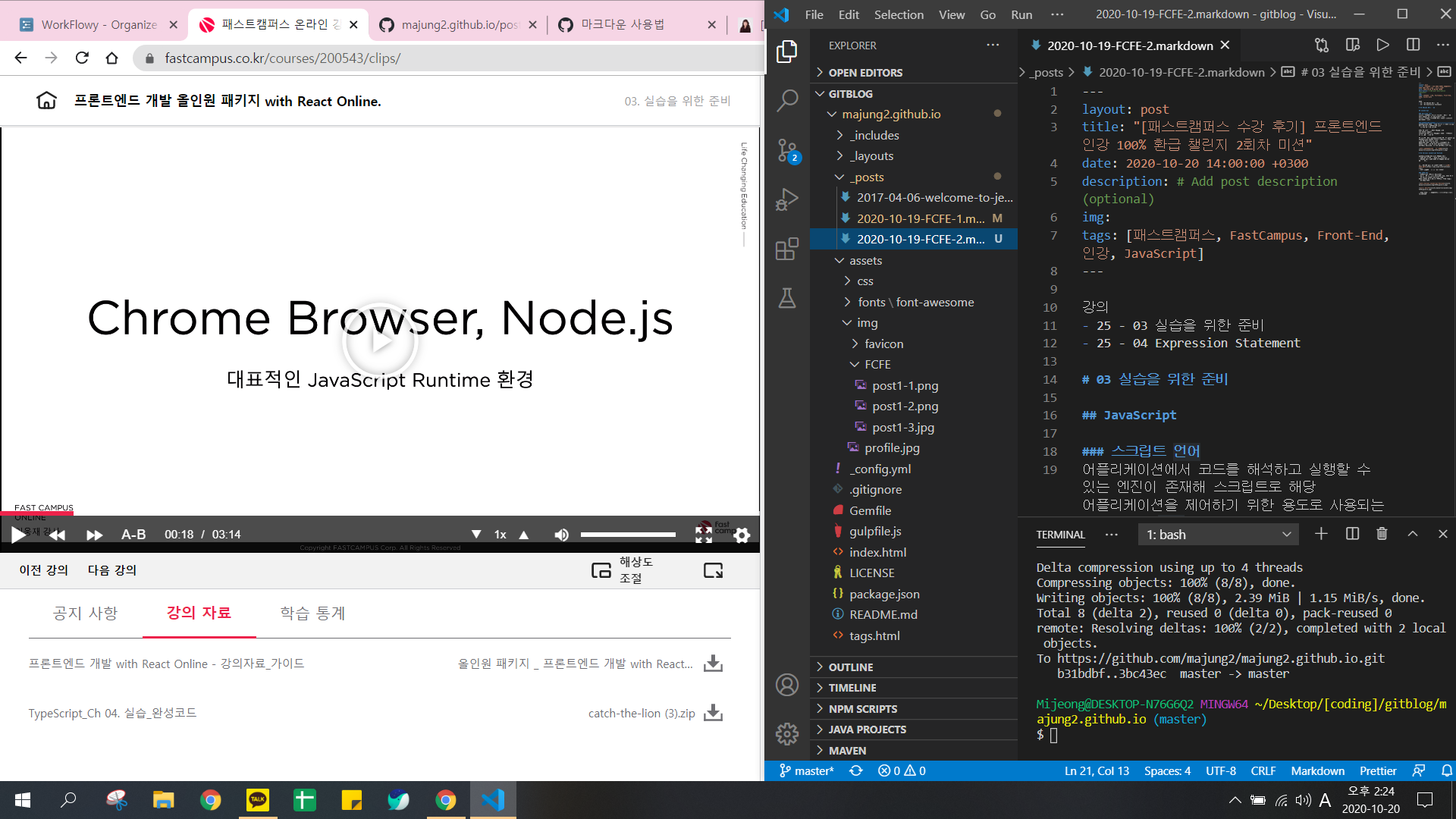
Task: Select the 공지 사항 tab
Action: [x=86, y=613]
